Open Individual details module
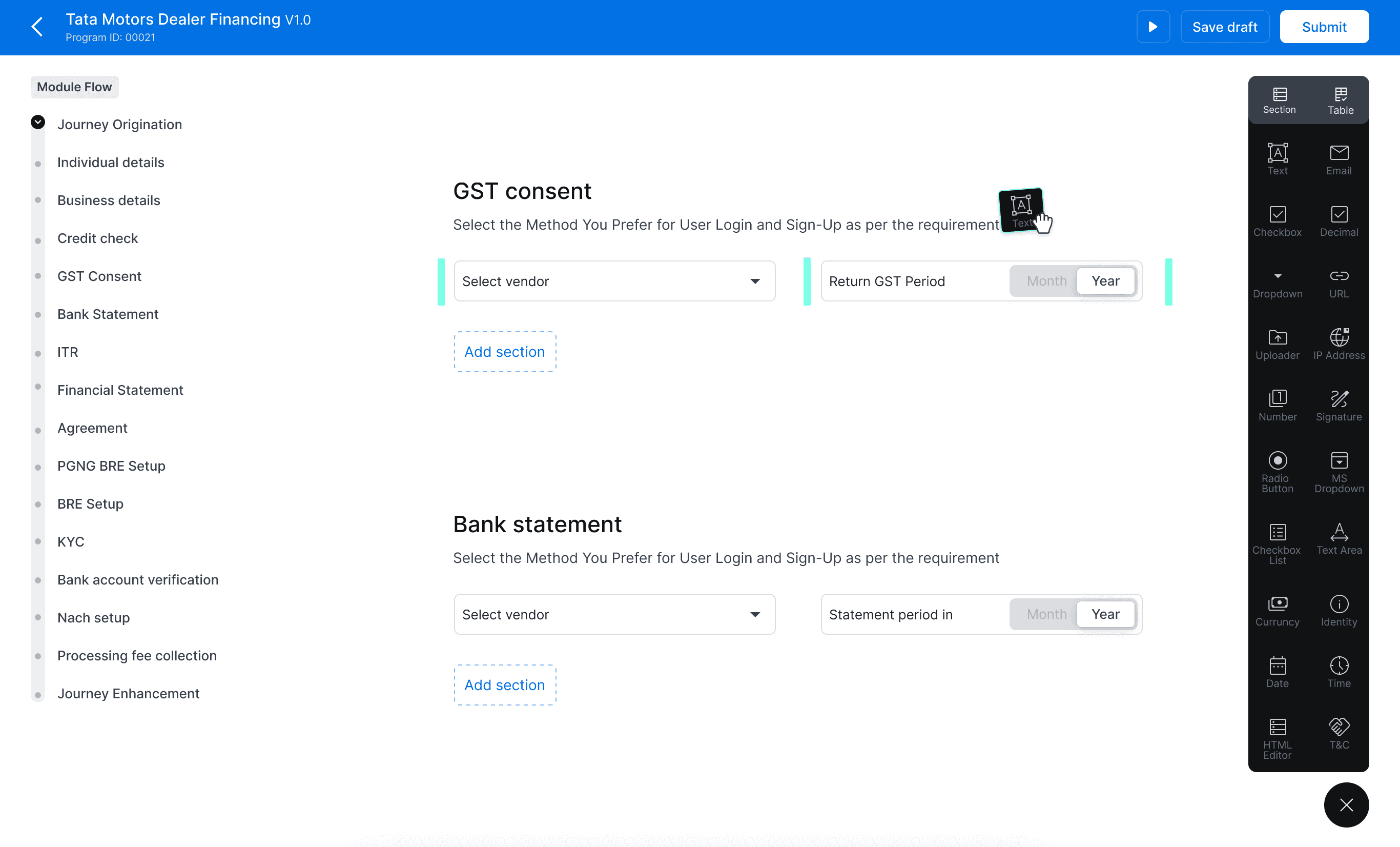The width and height of the screenshot is (1400, 847). click(111, 162)
